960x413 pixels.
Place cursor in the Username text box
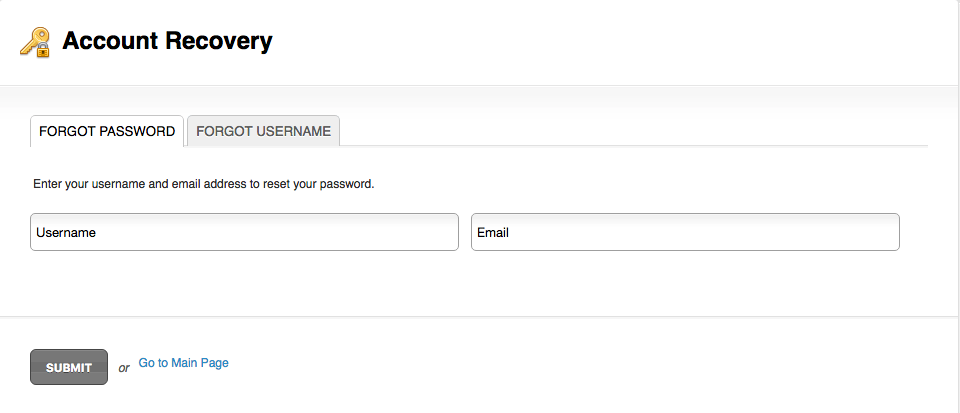[244, 232]
